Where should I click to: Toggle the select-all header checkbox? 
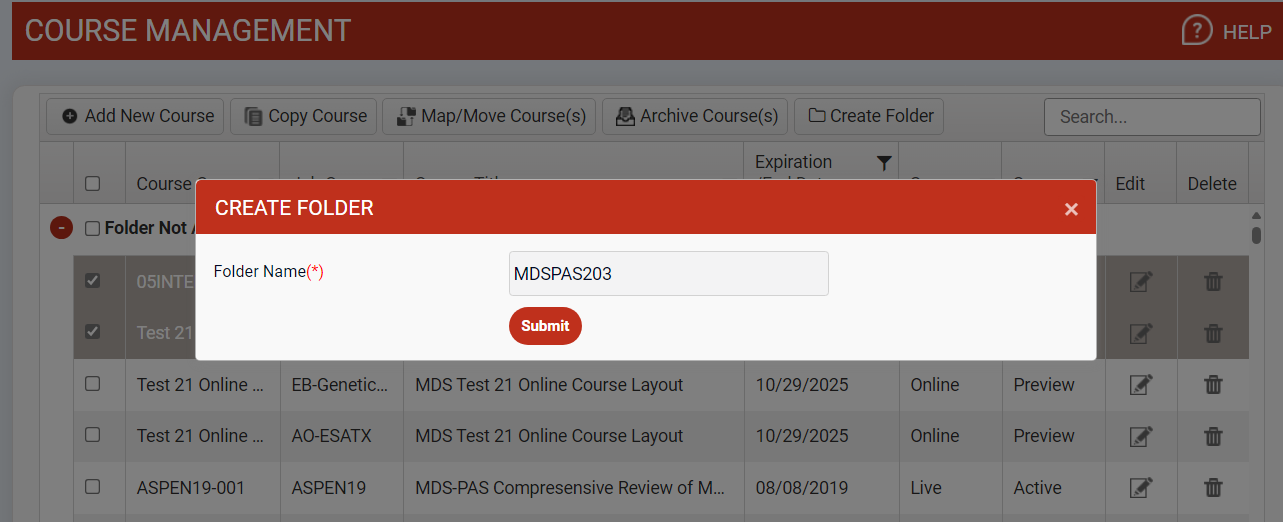tap(93, 184)
